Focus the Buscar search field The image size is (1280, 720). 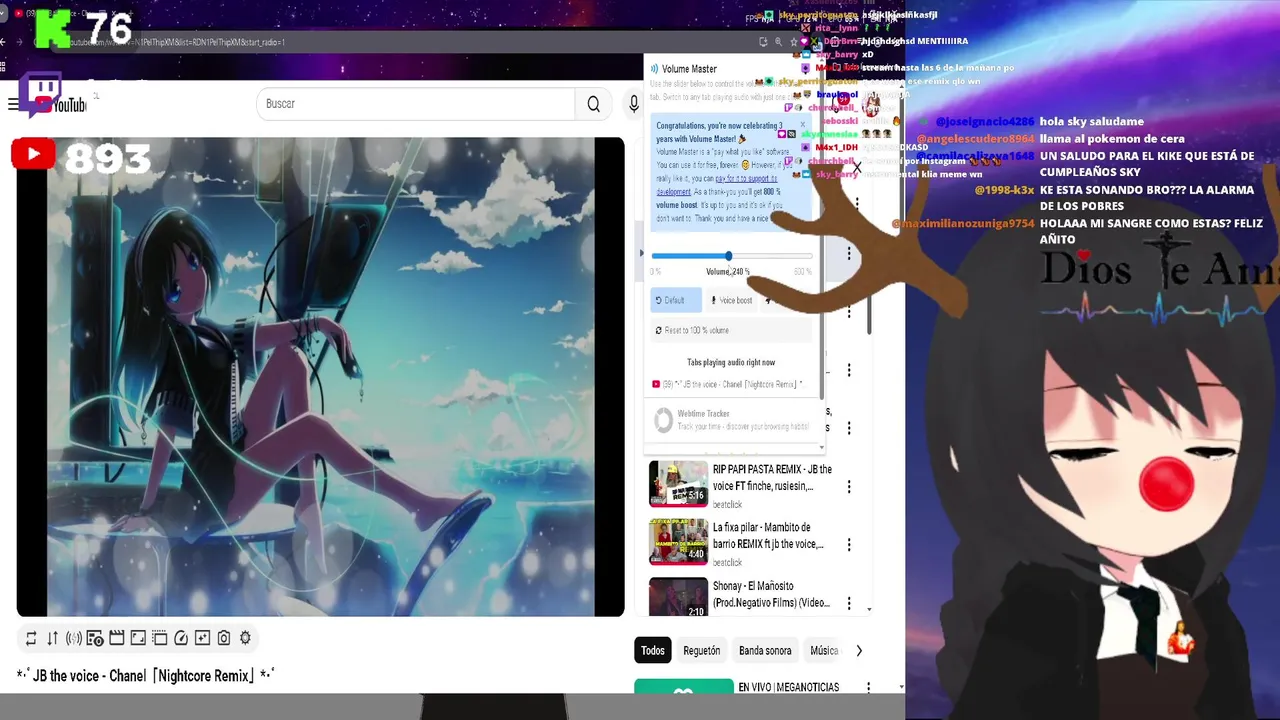tap(415, 104)
